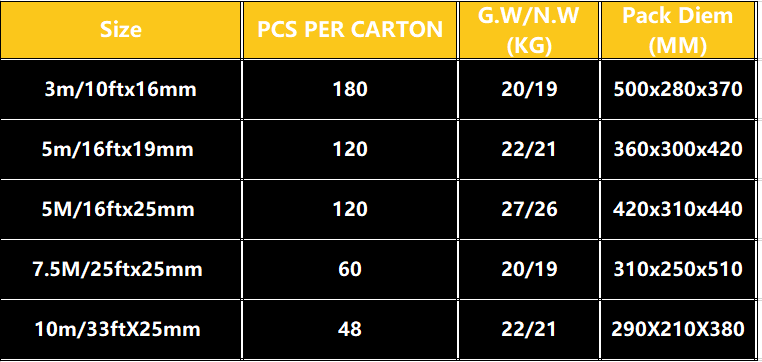Screen dimensions: 762x362
Task: Click the Size column header
Action: click(121, 30)
